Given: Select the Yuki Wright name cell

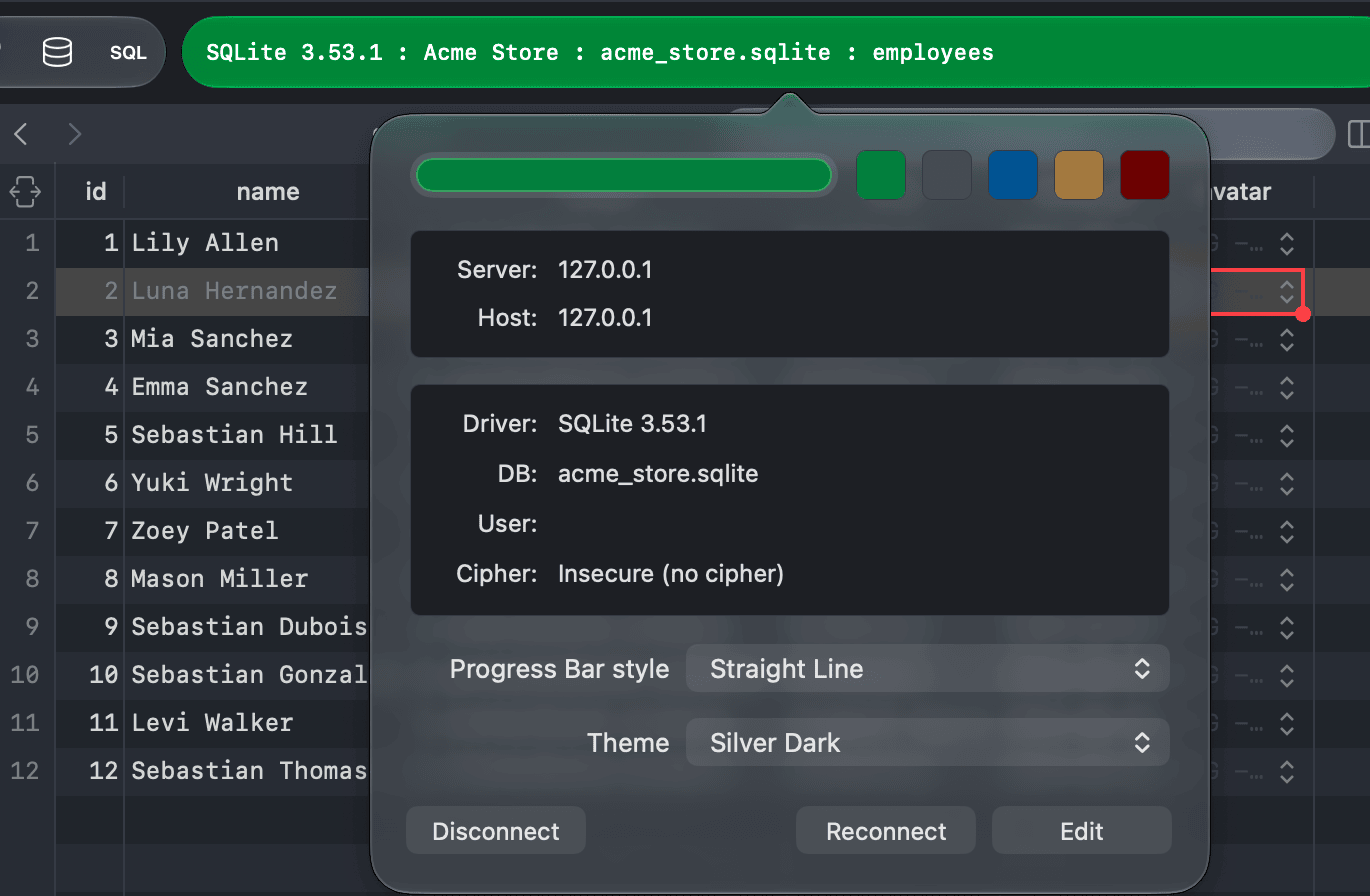Looking at the screenshot, I should [248, 483].
